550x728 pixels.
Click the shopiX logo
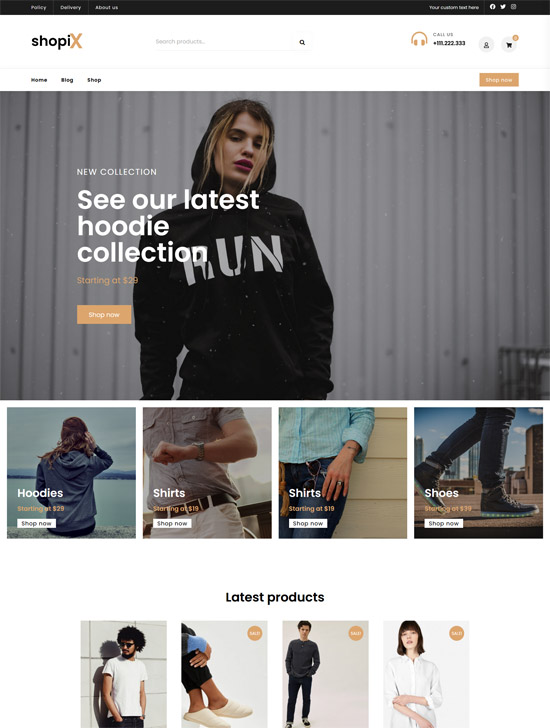[57, 41]
